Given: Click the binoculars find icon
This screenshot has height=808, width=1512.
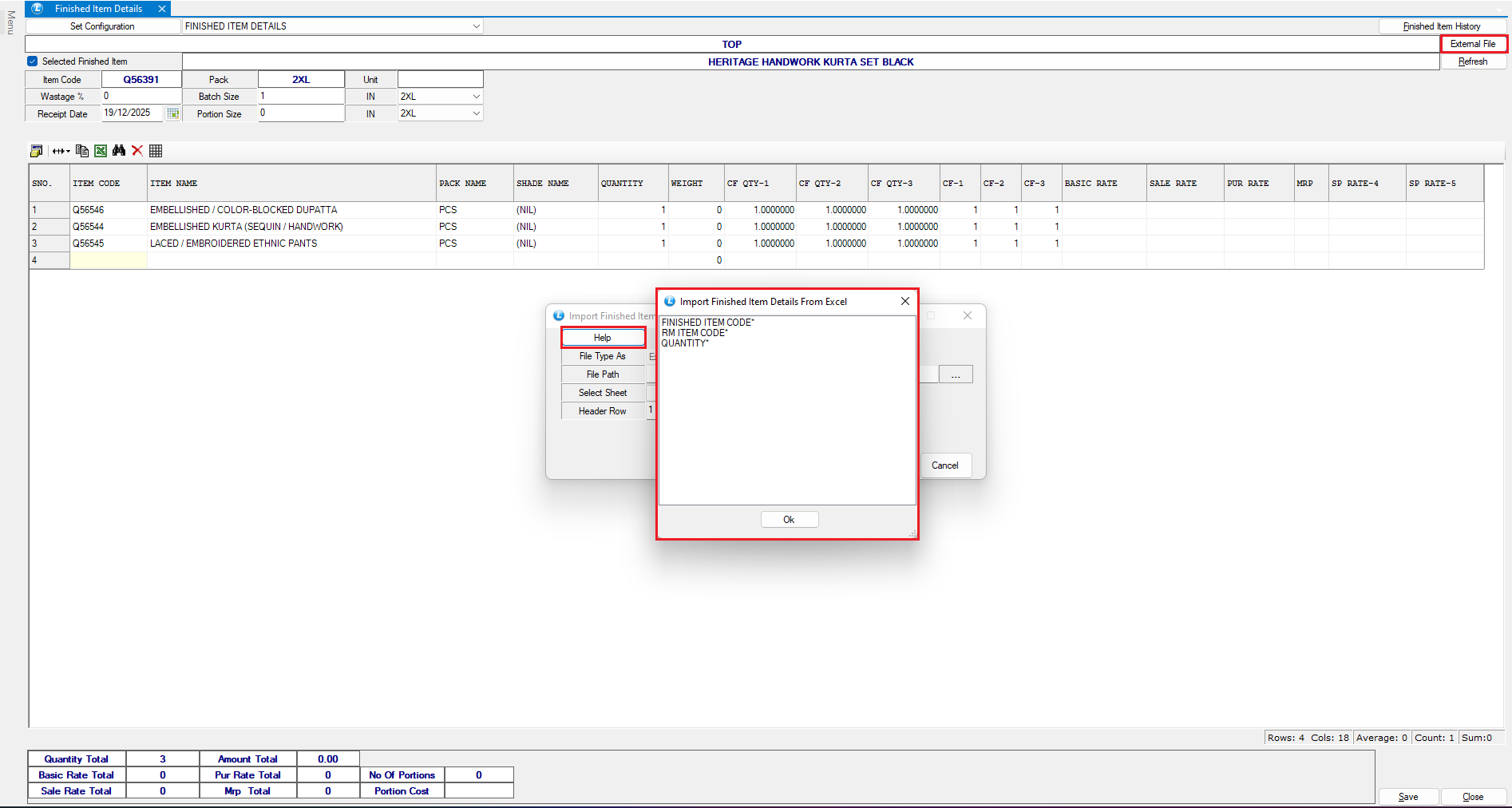Looking at the screenshot, I should coord(119,151).
